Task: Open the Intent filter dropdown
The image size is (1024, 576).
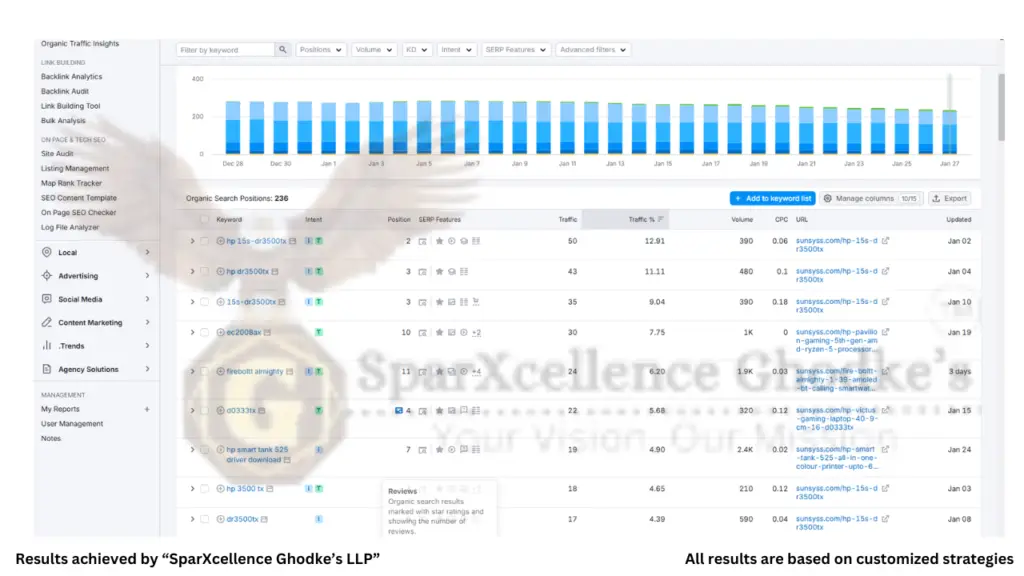Action: (x=456, y=50)
